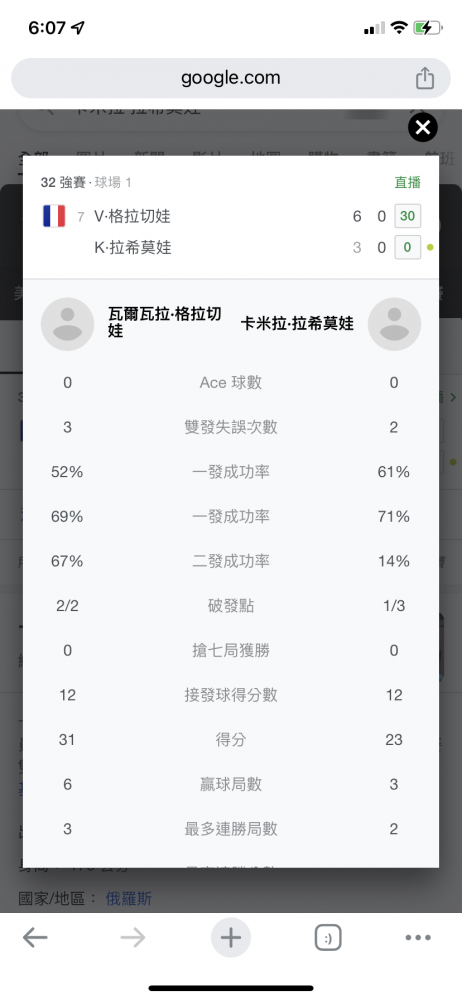462x1000 pixels.
Task: Close the match stats popup
Action: pos(422,128)
